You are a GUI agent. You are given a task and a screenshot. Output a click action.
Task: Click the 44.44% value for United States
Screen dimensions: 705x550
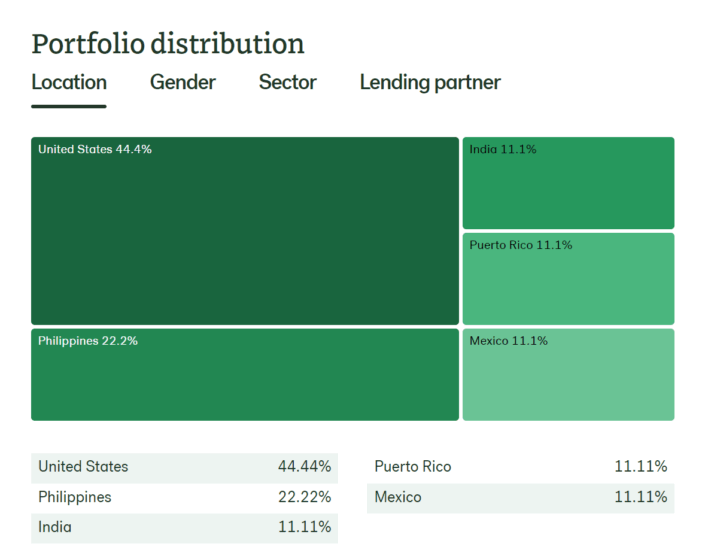click(304, 467)
